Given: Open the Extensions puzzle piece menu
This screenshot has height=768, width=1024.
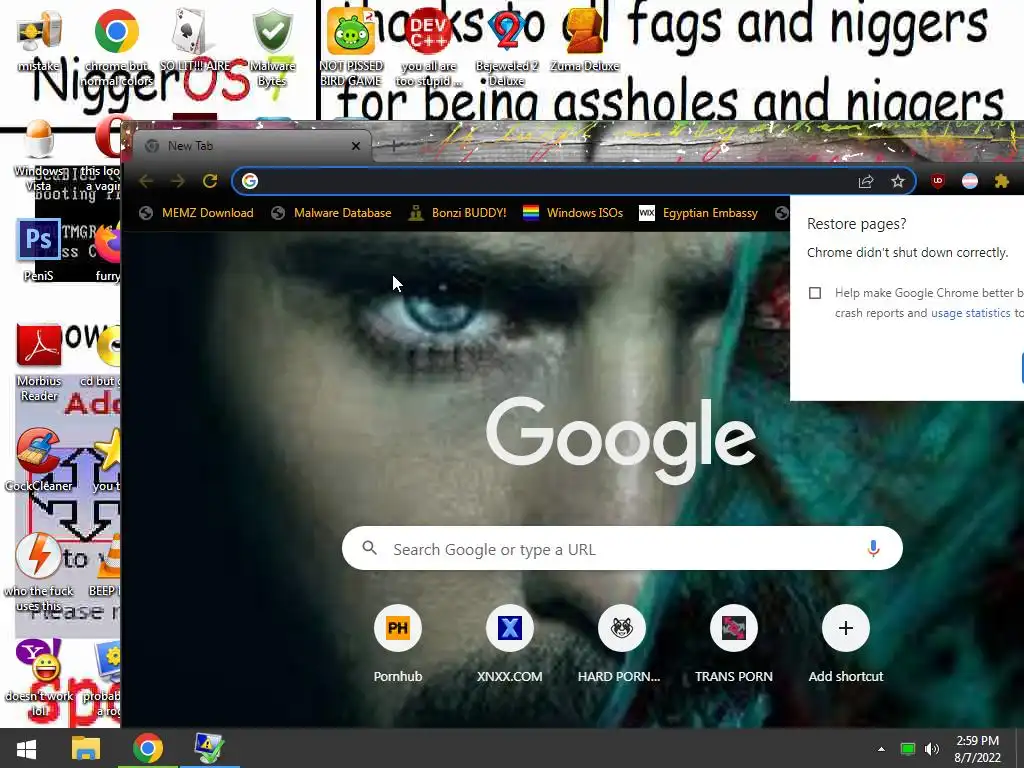Looking at the screenshot, I should pos(1002,181).
